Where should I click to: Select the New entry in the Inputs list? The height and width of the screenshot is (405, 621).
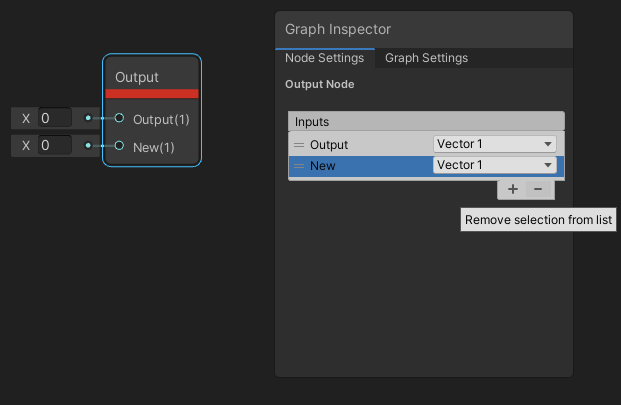(360, 166)
